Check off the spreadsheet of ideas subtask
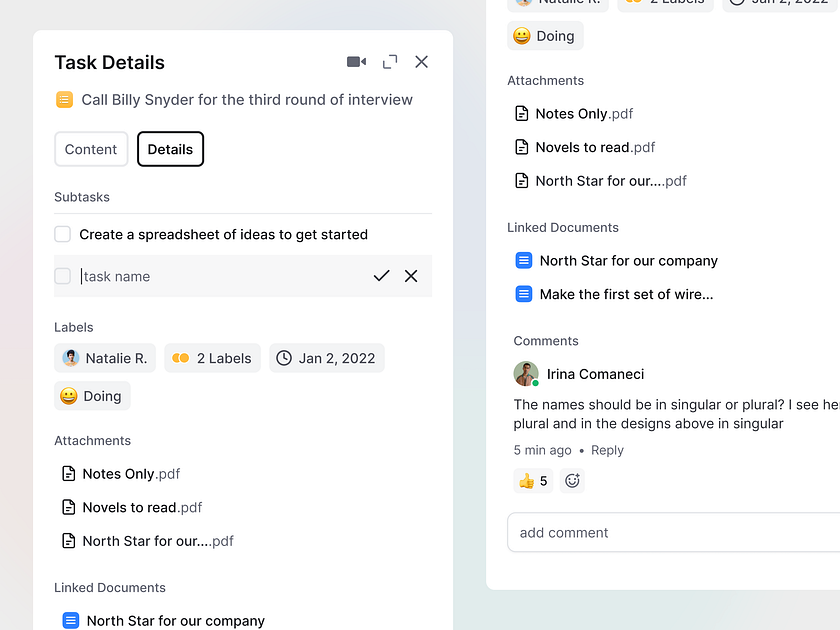Image resolution: width=840 pixels, height=630 pixels. [x=62, y=234]
